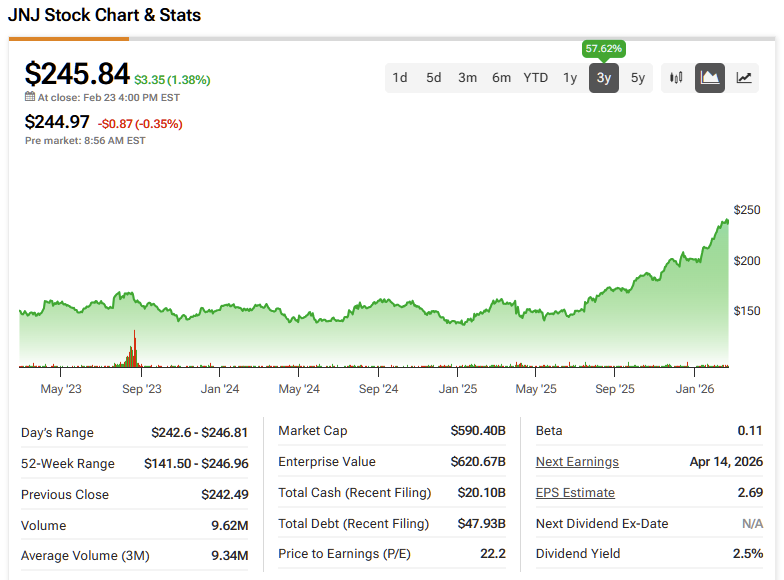Select the 3y time range
Screen dimensions: 784x580
coord(604,78)
